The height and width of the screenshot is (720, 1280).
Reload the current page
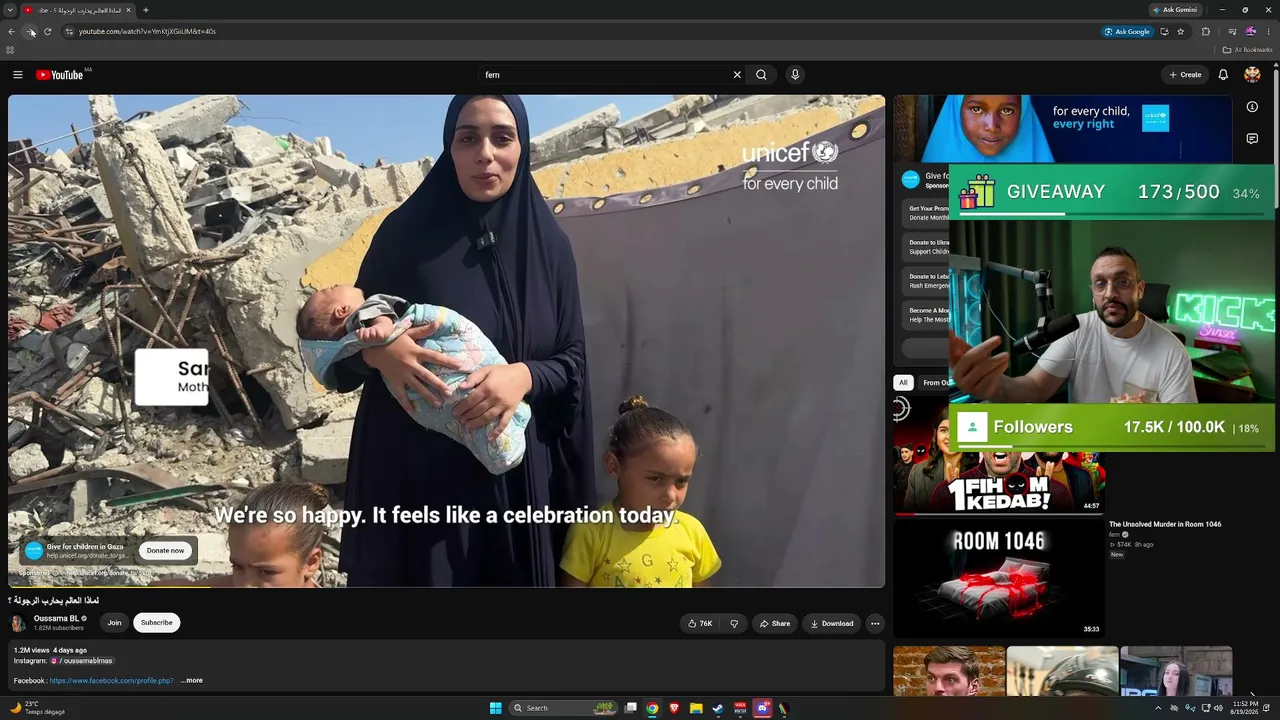click(x=47, y=31)
